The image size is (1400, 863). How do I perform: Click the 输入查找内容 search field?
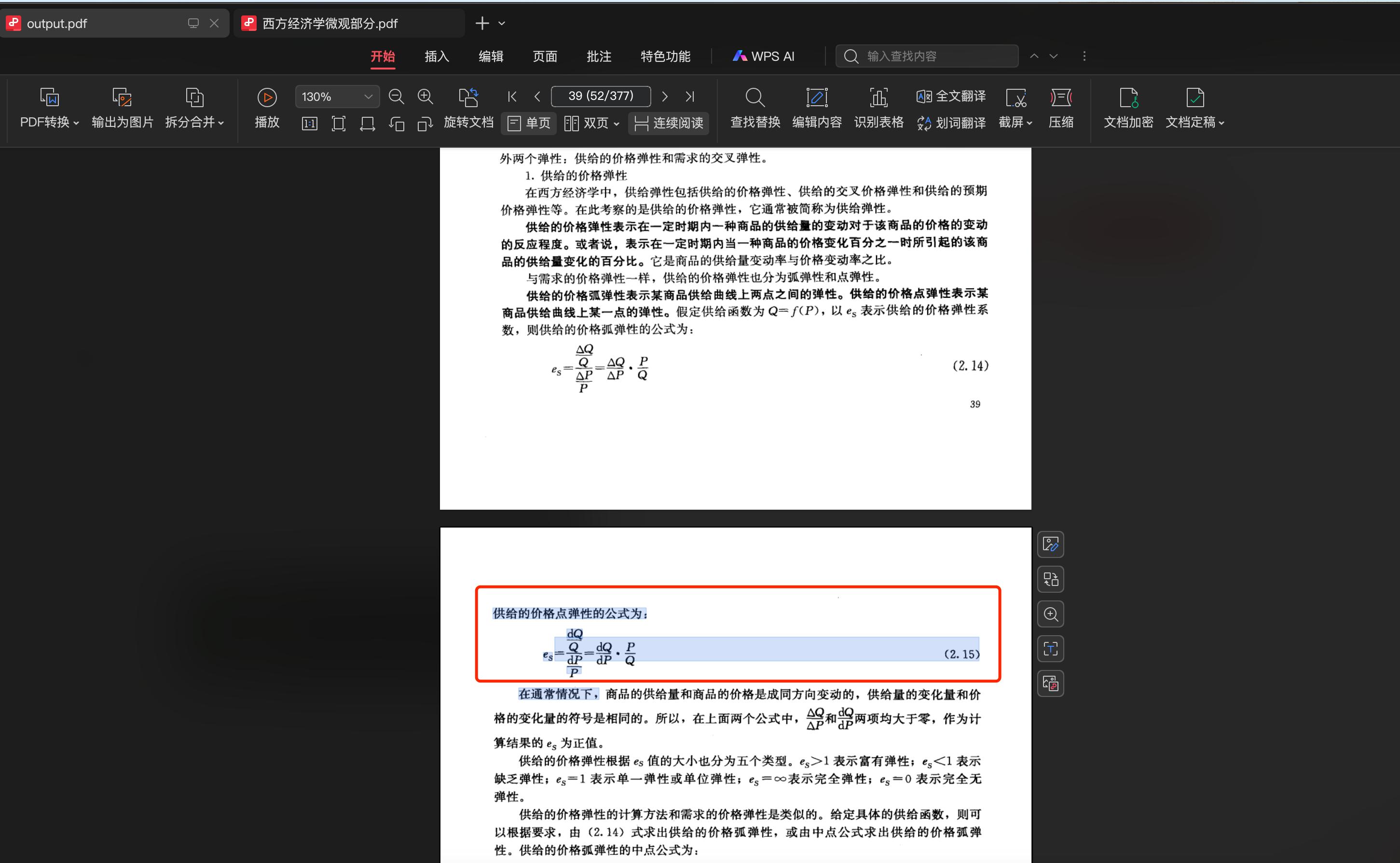(x=935, y=56)
